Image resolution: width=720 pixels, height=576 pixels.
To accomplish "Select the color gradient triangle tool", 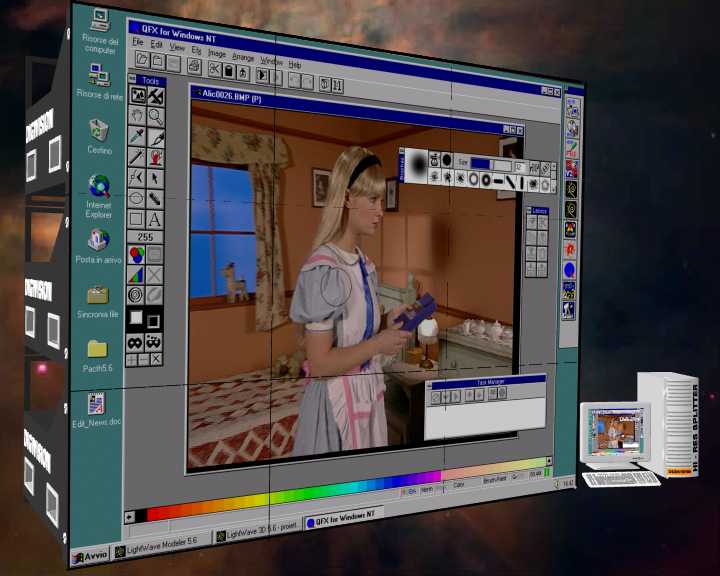I will point(136,274).
